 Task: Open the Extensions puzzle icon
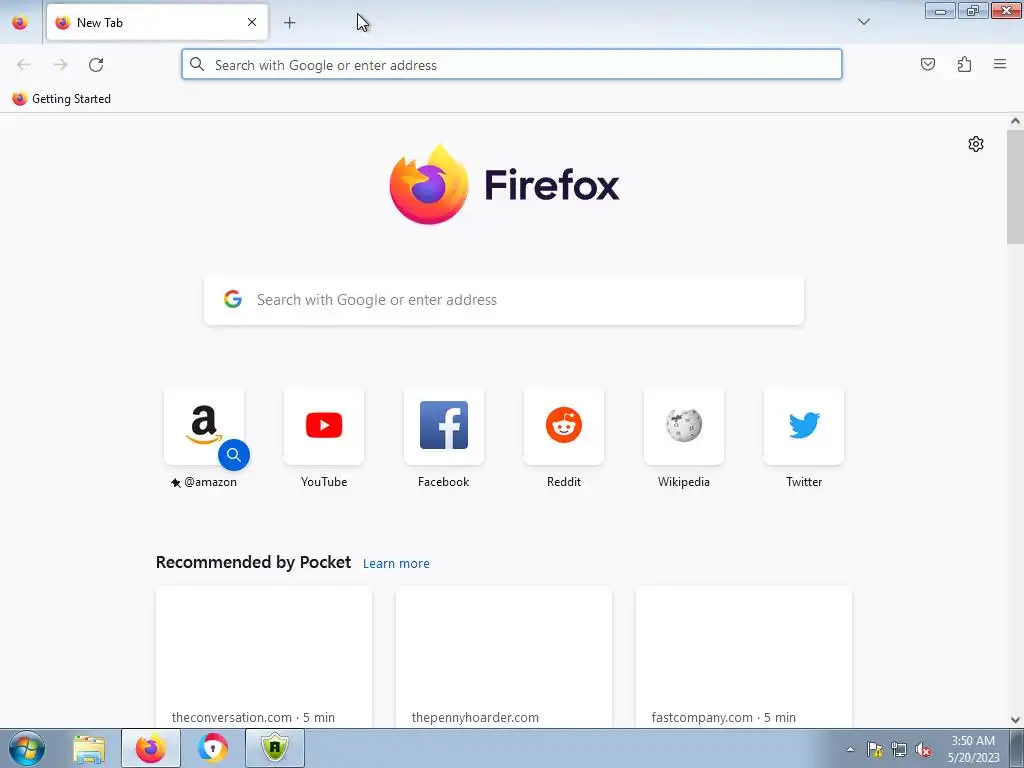click(x=964, y=64)
